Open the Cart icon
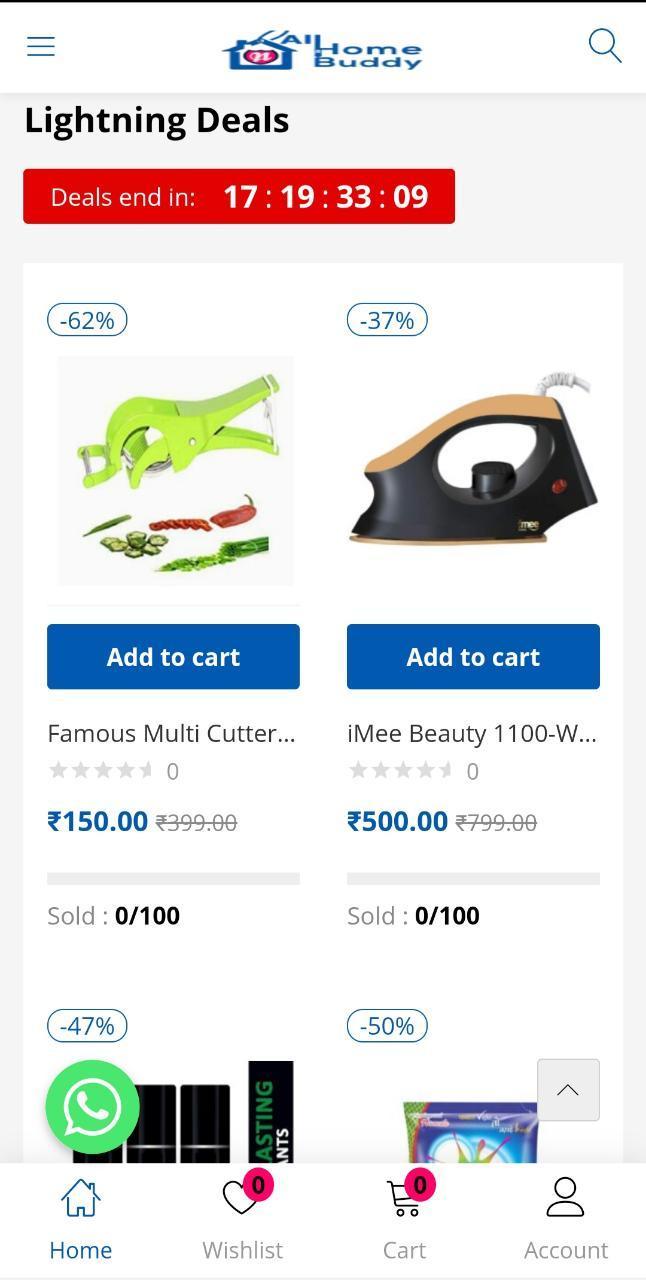The width and height of the screenshot is (646, 1280). [404, 1197]
